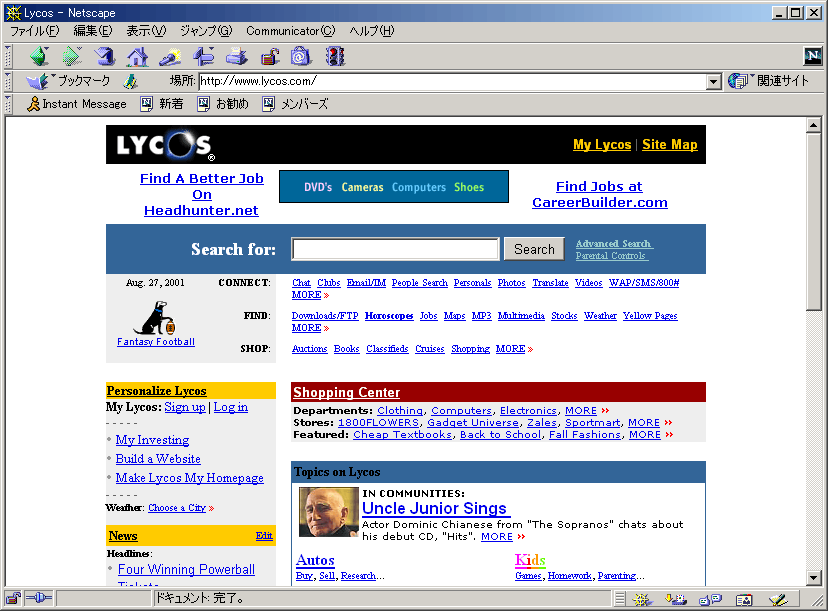
Task: Click the vertical scrollbar up arrow
Action: [814, 125]
